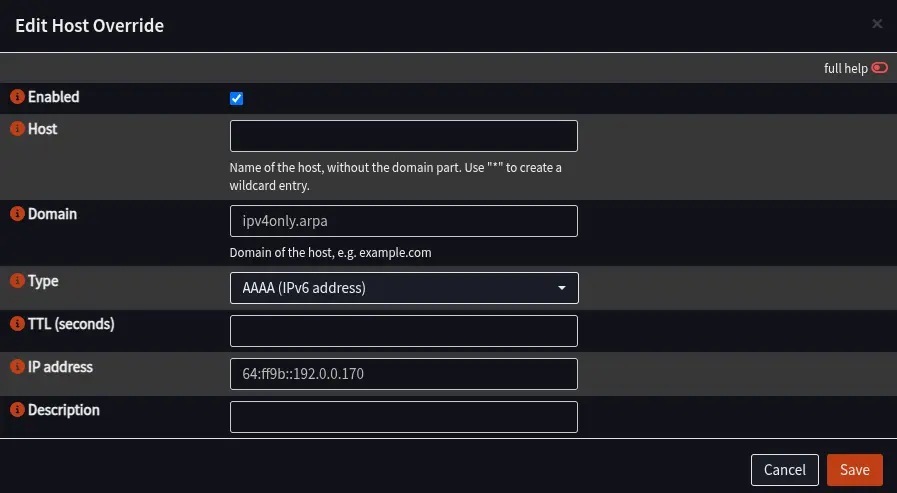Click the arrow on AAAA (IPv6 address) selector
This screenshot has width=897, height=493.
[562, 288]
